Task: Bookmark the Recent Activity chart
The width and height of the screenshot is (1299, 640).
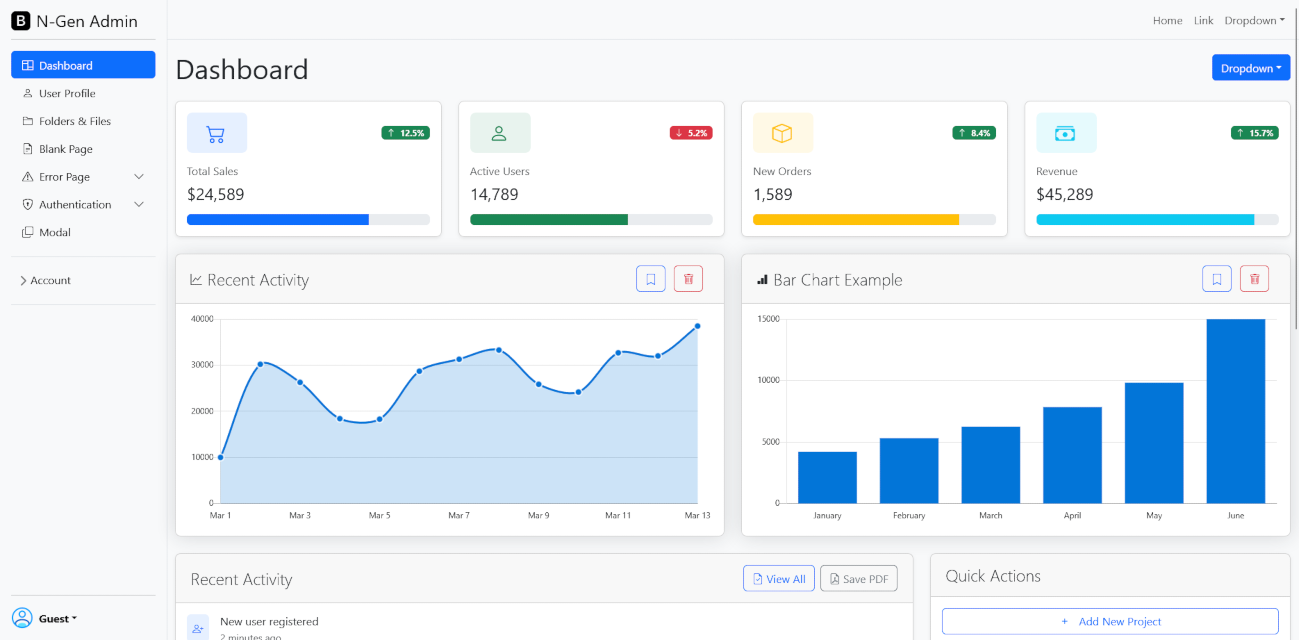Action: click(x=651, y=279)
